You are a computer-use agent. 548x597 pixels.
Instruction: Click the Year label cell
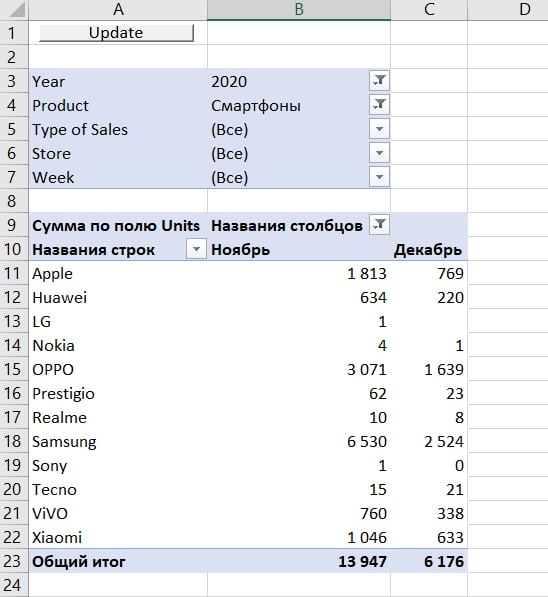[118, 81]
